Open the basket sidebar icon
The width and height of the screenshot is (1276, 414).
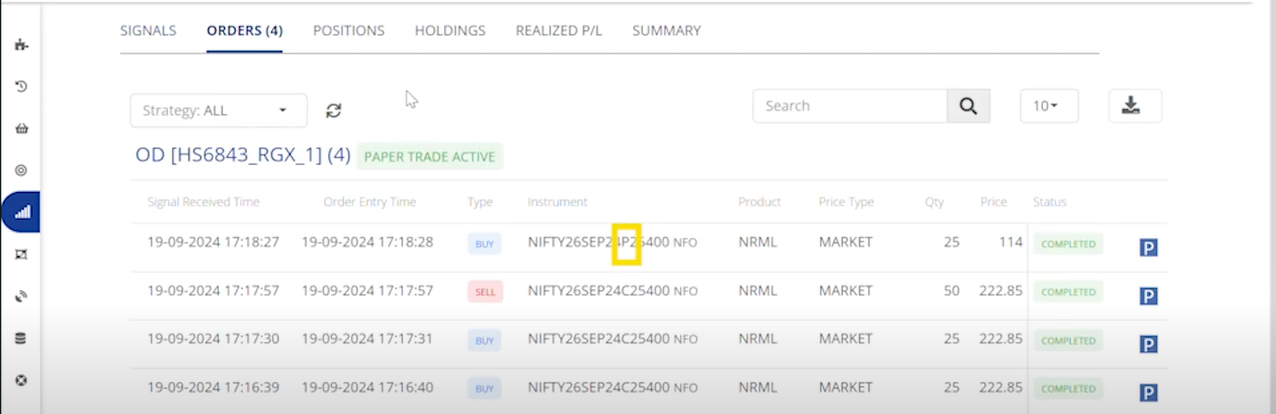(21, 129)
